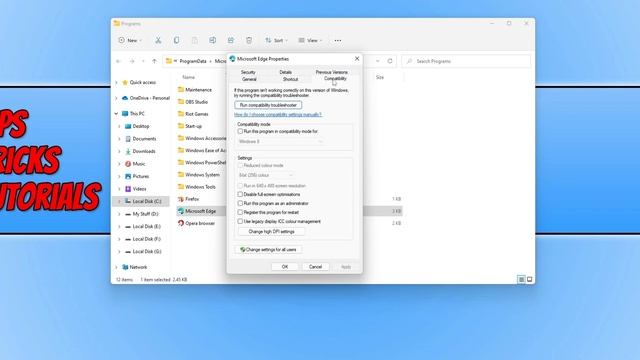The width and height of the screenshot is (640, 360).
Task: Check Register this program for restart
Action: pyautogui.click(x=240, y=212)
